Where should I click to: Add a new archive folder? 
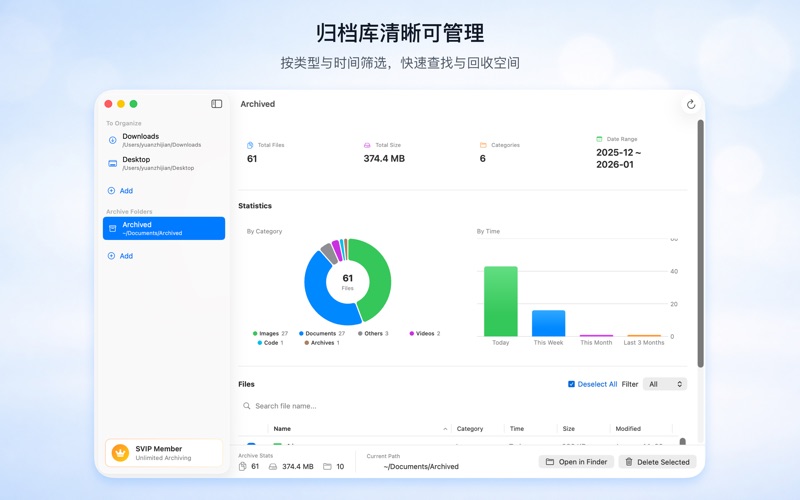[x=120, y=256]
